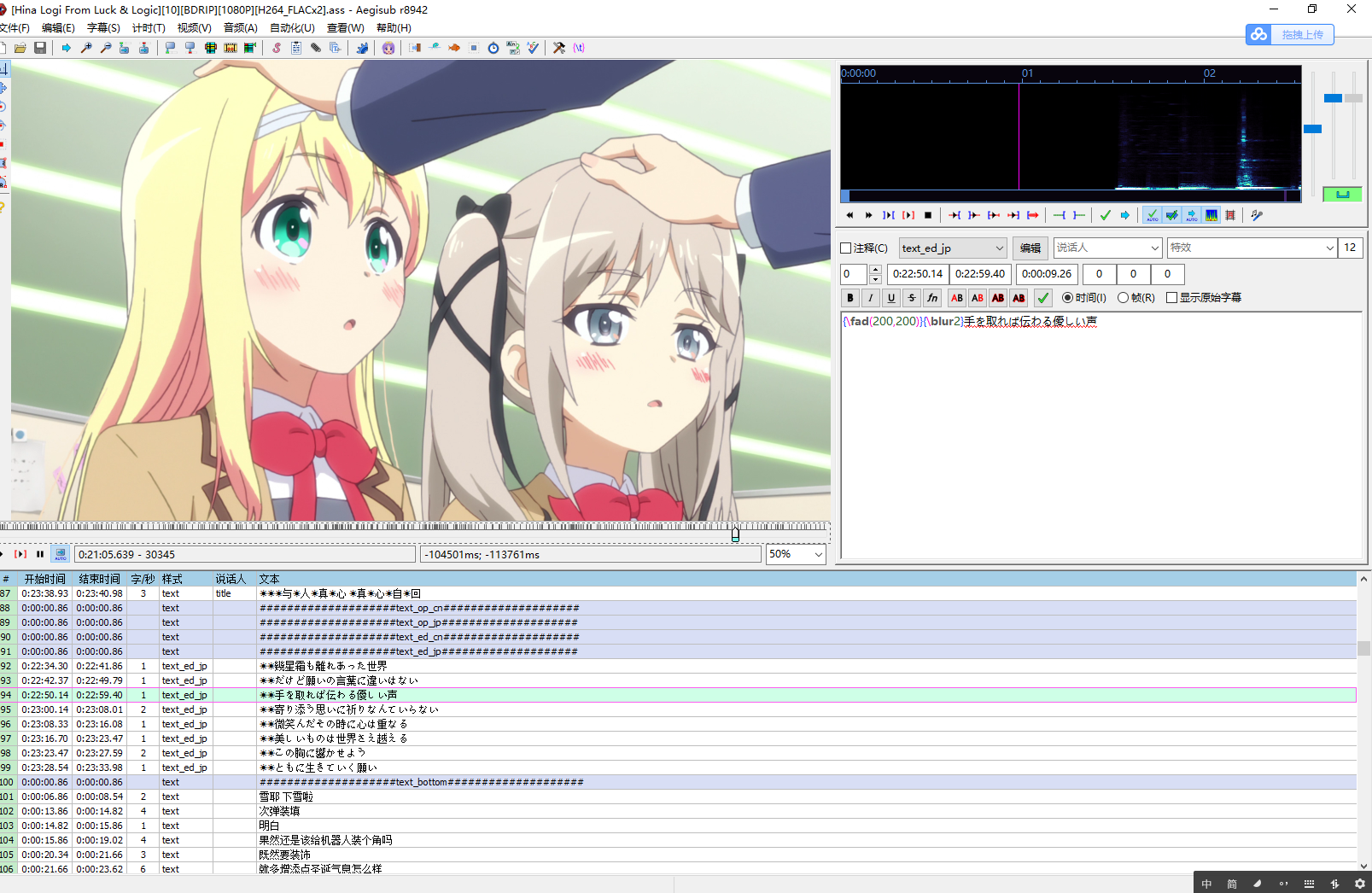Select subtitle row 95 starting 0:23:00.14
Screen dimensions: 1372x893
pyautogui.click(x=678, y=709)
